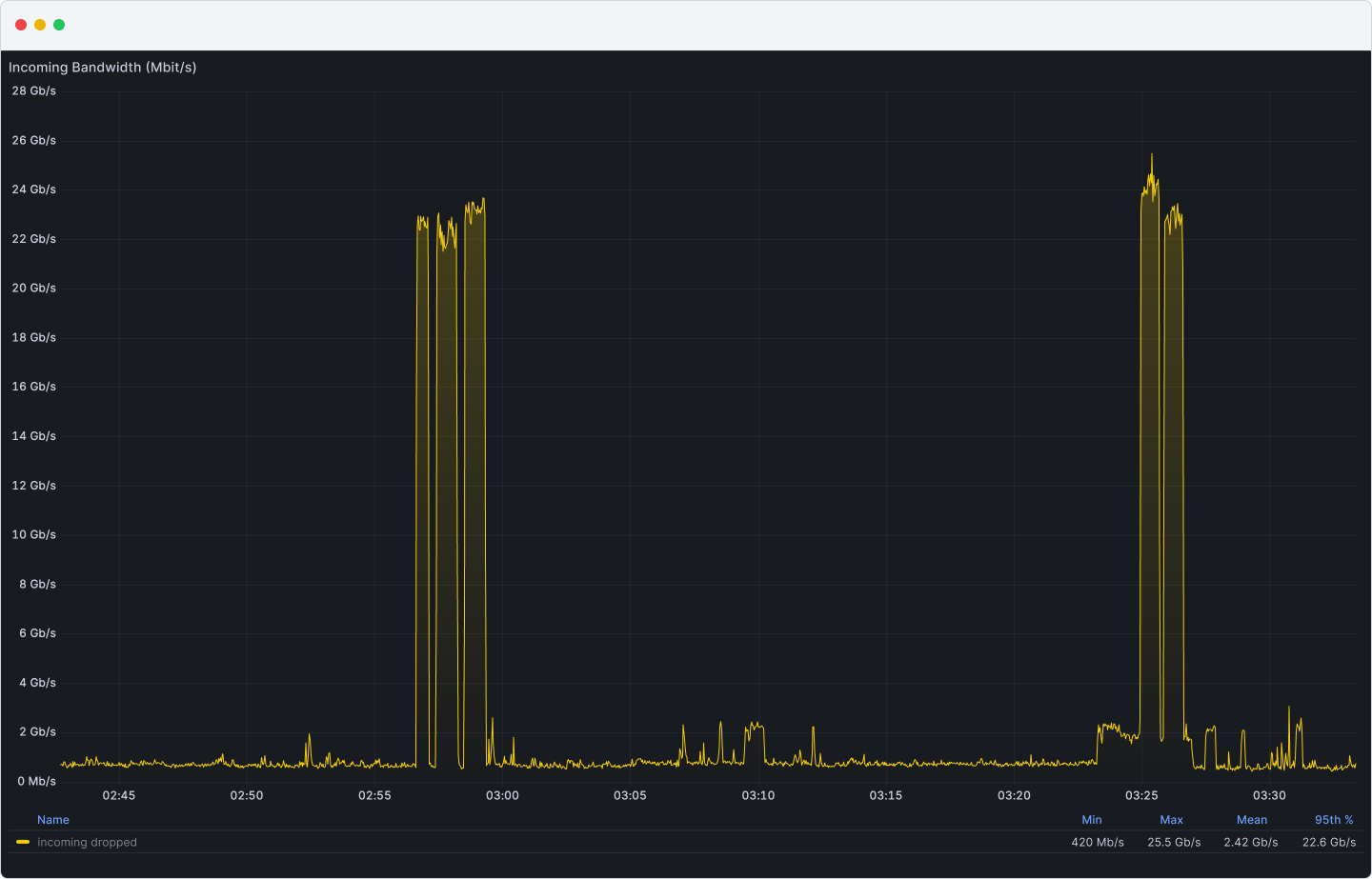Screen dimensions: 1372x879
Task: Click the green maximize window button
Action: click(59, 25)
